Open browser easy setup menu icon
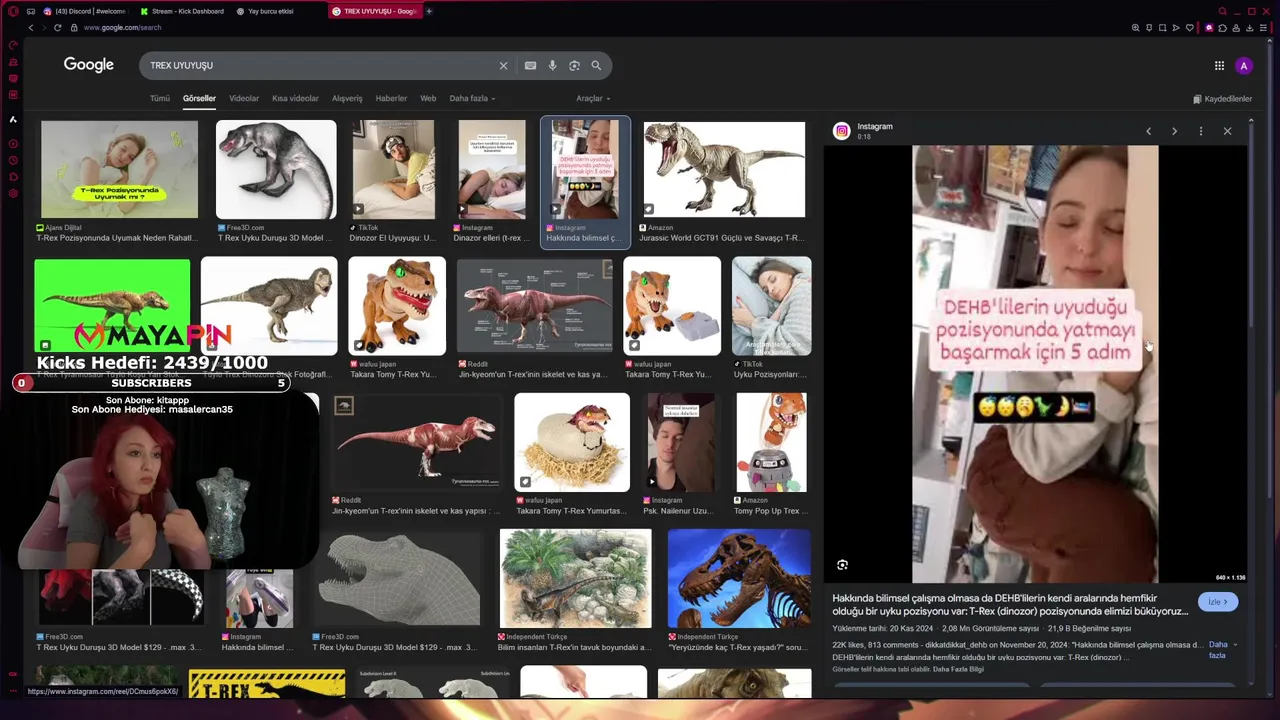Screen dimensions: 1280x720 click(1263, 28)
